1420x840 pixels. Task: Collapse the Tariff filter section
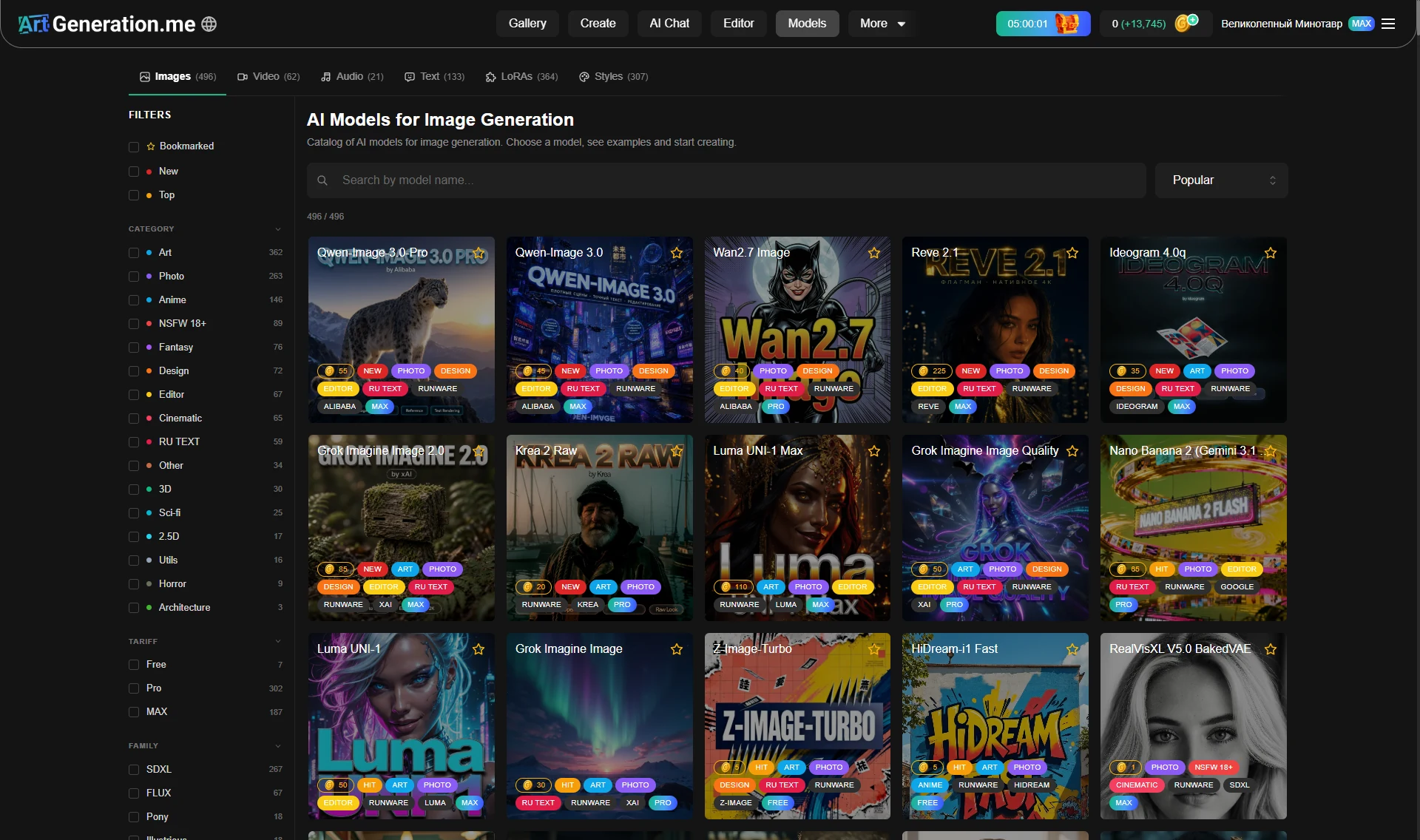click(278, 642)
